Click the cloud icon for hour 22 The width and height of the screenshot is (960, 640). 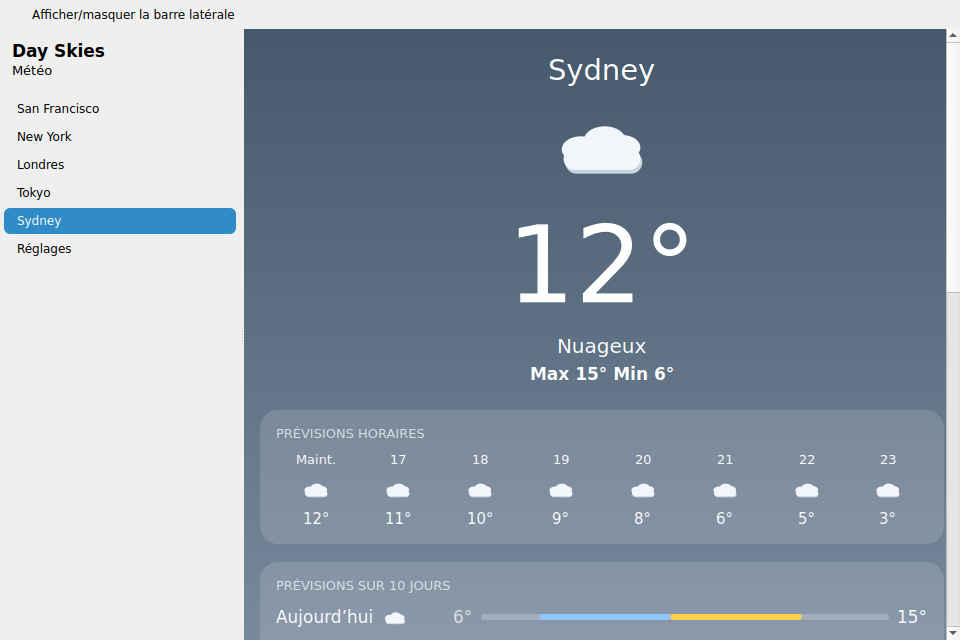(x=807, y=491)
